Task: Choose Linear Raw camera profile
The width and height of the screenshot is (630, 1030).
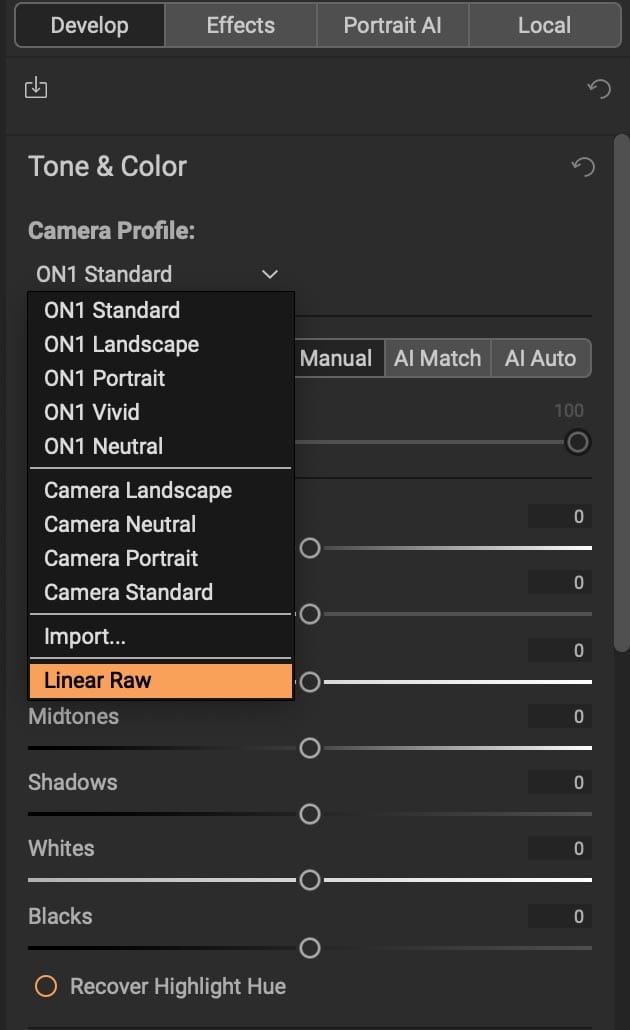Action: pos(160,680)
